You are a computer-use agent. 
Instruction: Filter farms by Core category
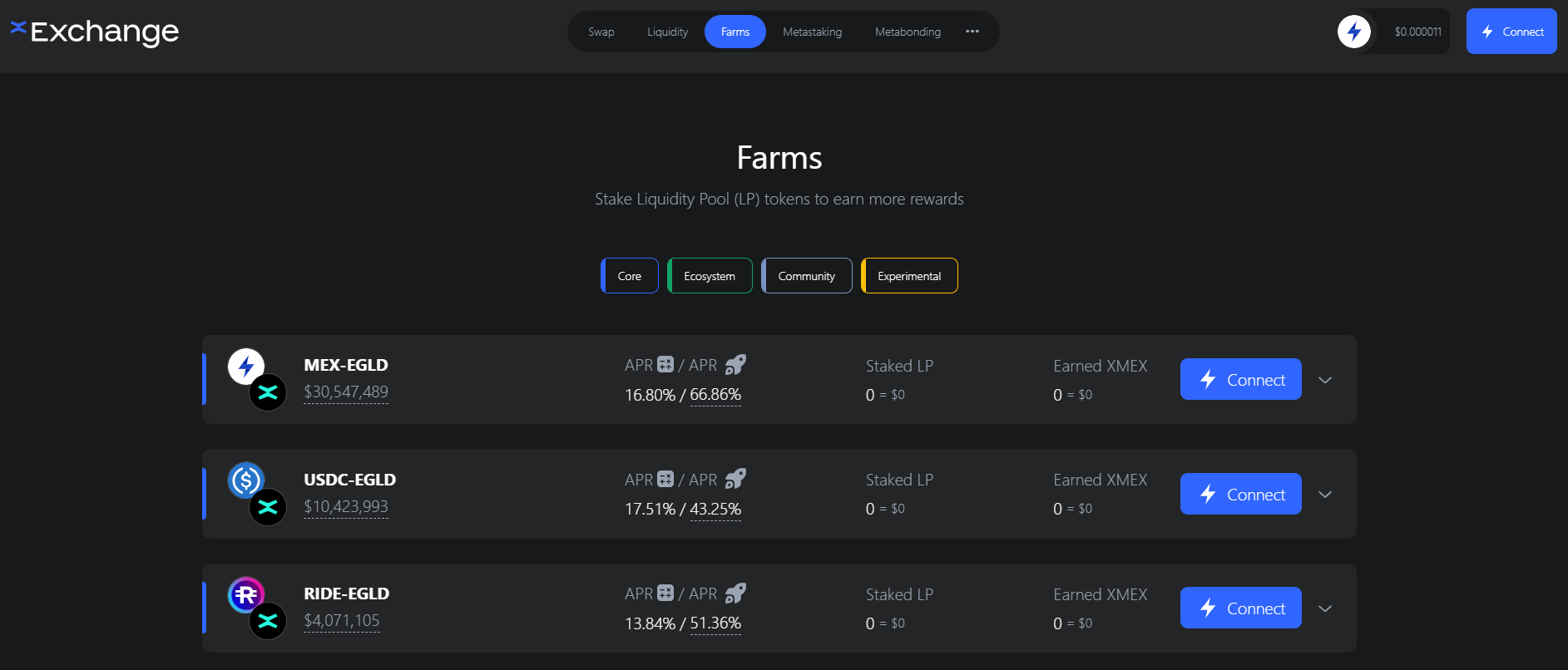point(630,276)
